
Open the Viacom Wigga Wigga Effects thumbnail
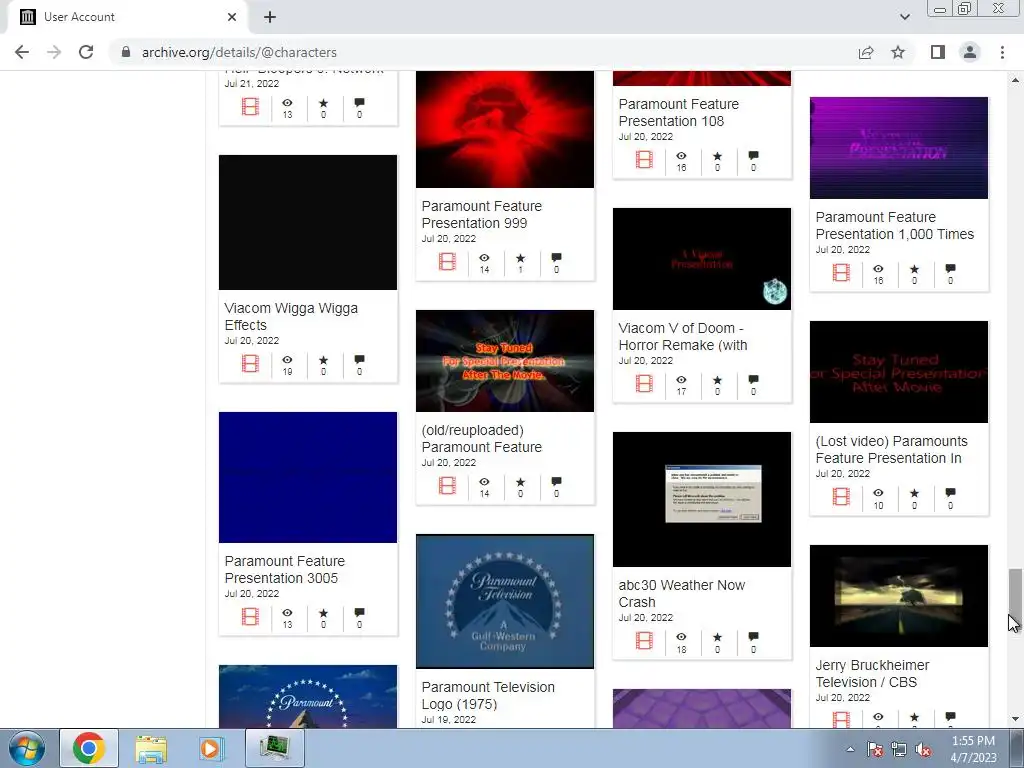[x=308, y=222]
